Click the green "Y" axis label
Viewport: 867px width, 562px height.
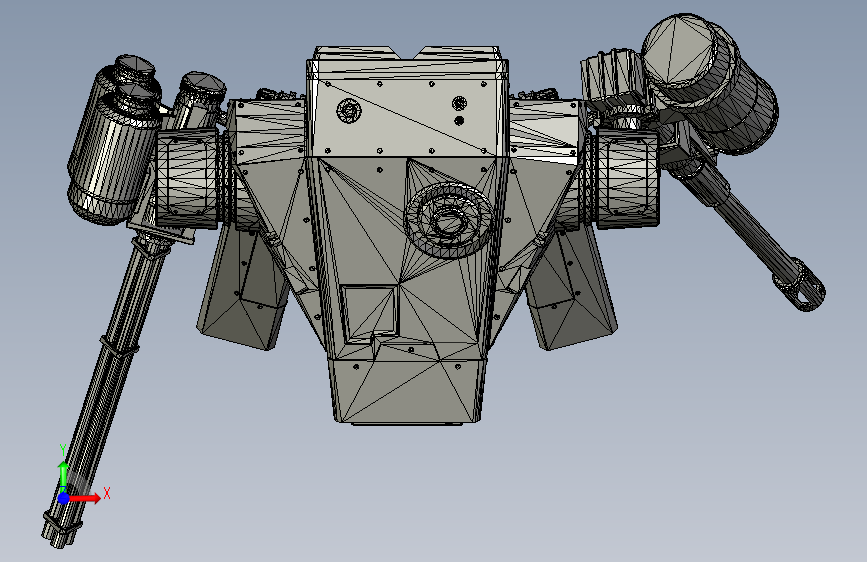(x=63, y=450)
